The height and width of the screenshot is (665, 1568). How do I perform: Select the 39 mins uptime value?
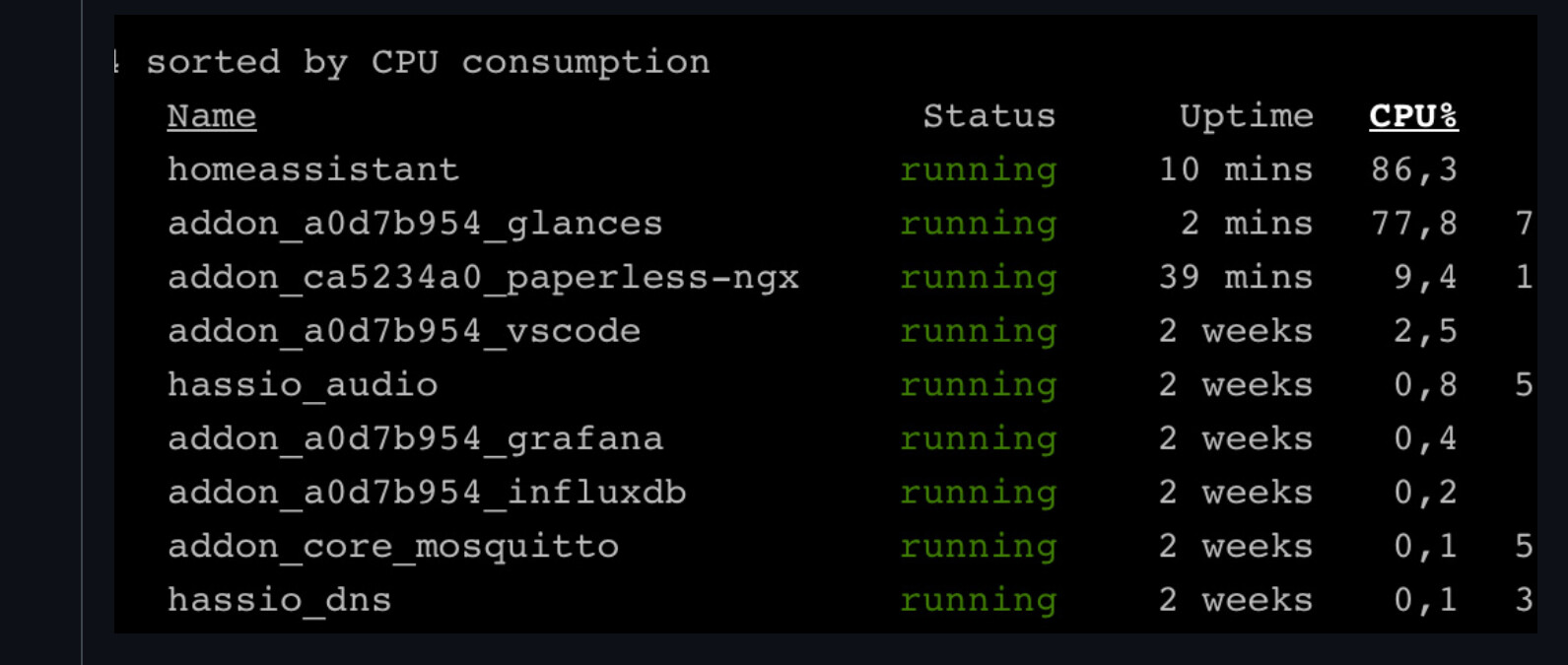pos(1236,277)
